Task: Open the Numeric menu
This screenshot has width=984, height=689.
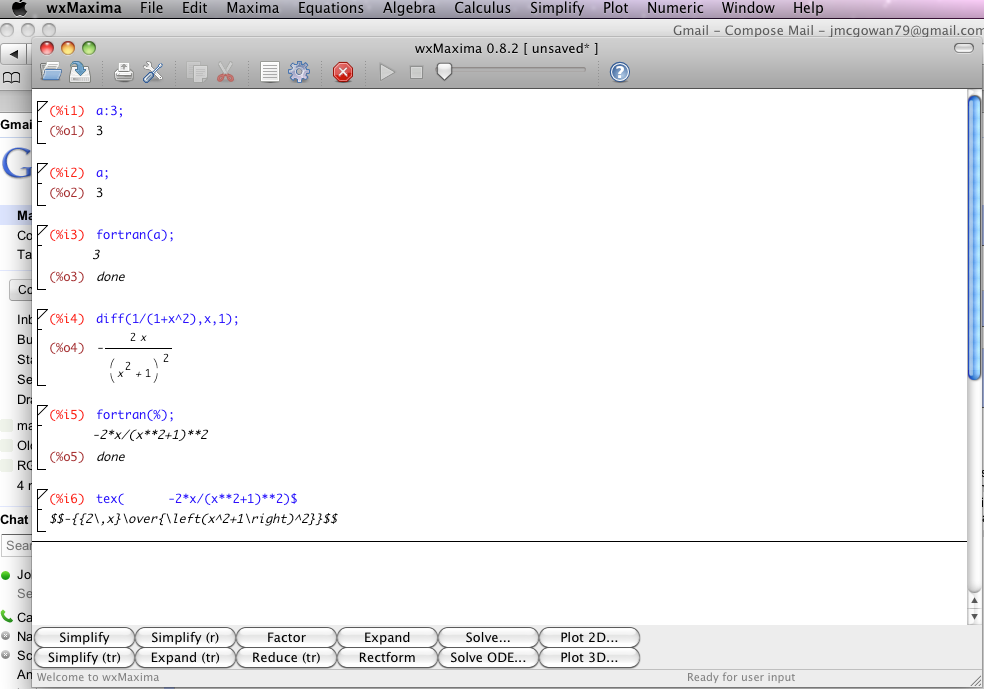Action: pos(675,8)
